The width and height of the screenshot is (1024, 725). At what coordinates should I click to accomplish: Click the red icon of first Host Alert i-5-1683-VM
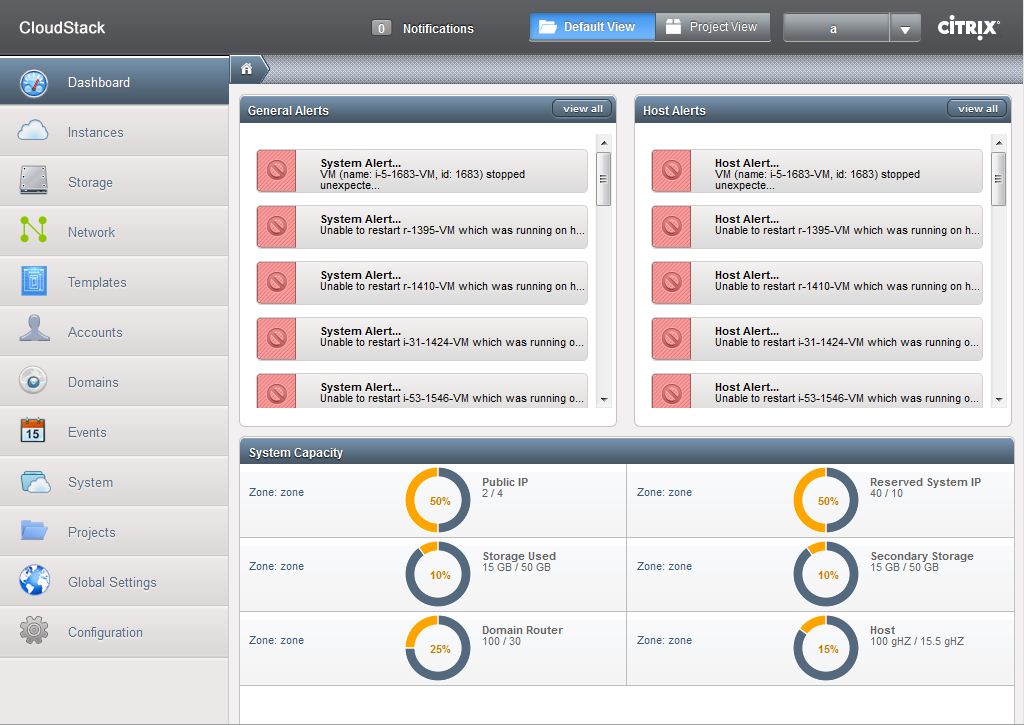point(671,171)
